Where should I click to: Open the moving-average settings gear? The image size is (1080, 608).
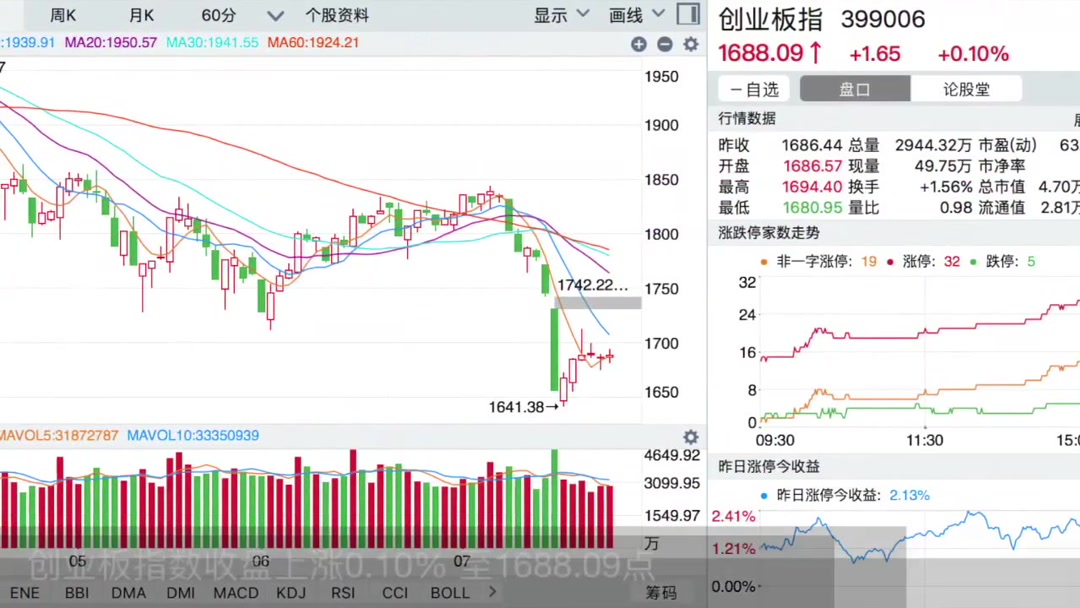pos(691,44)
